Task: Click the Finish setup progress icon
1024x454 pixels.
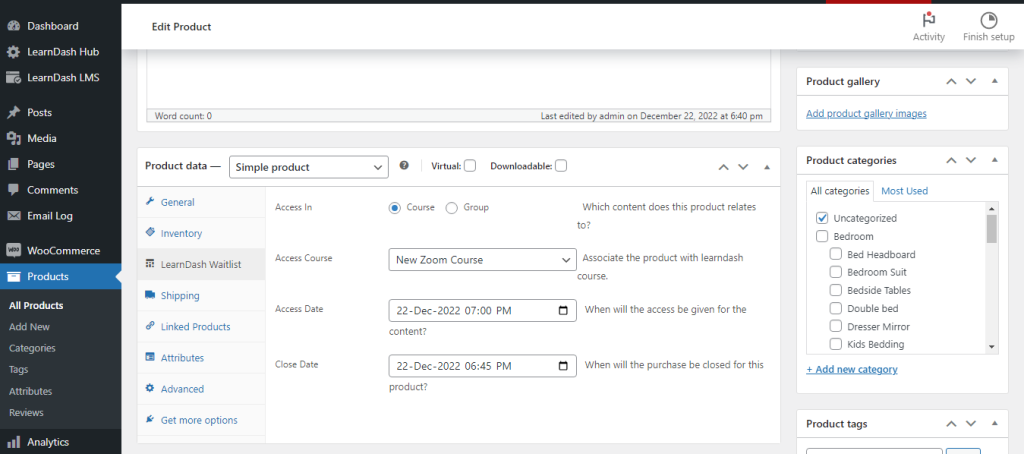Action: coord(988,19)
